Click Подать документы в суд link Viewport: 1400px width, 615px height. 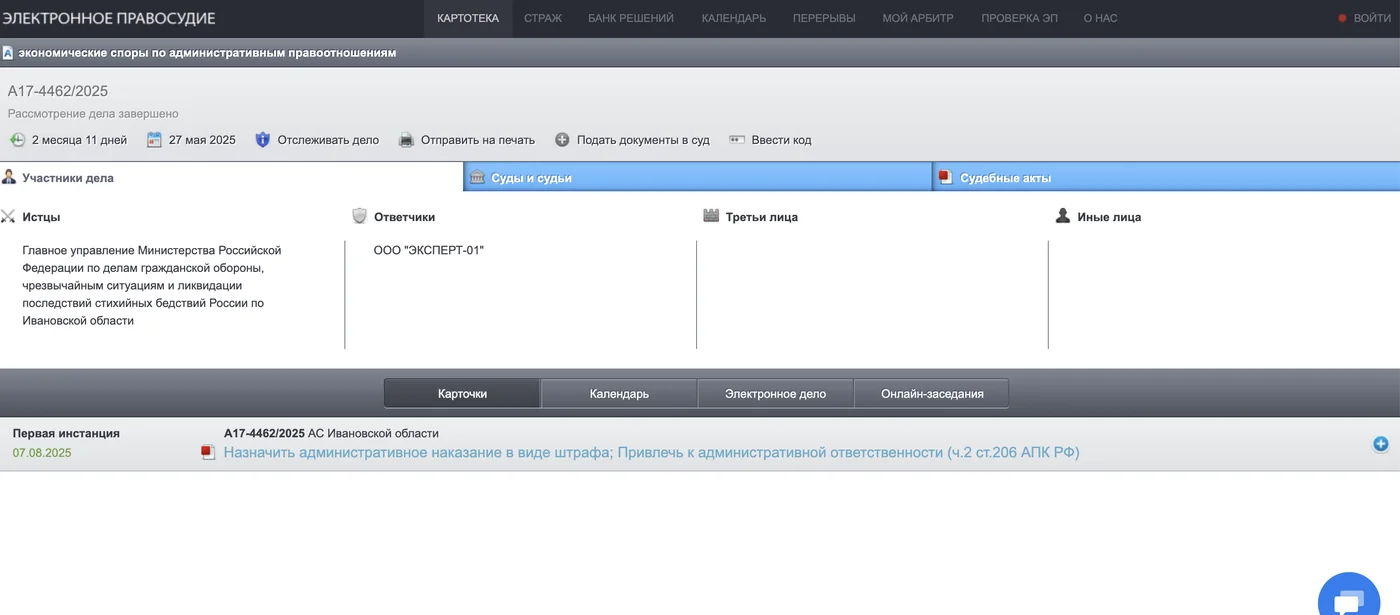pos(643,140)
